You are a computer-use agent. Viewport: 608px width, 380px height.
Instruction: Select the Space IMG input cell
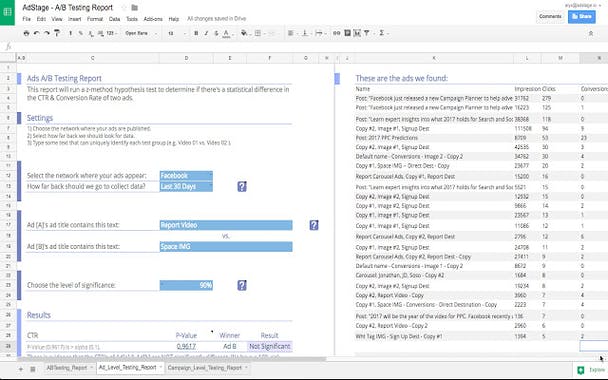tap(226, 247)
